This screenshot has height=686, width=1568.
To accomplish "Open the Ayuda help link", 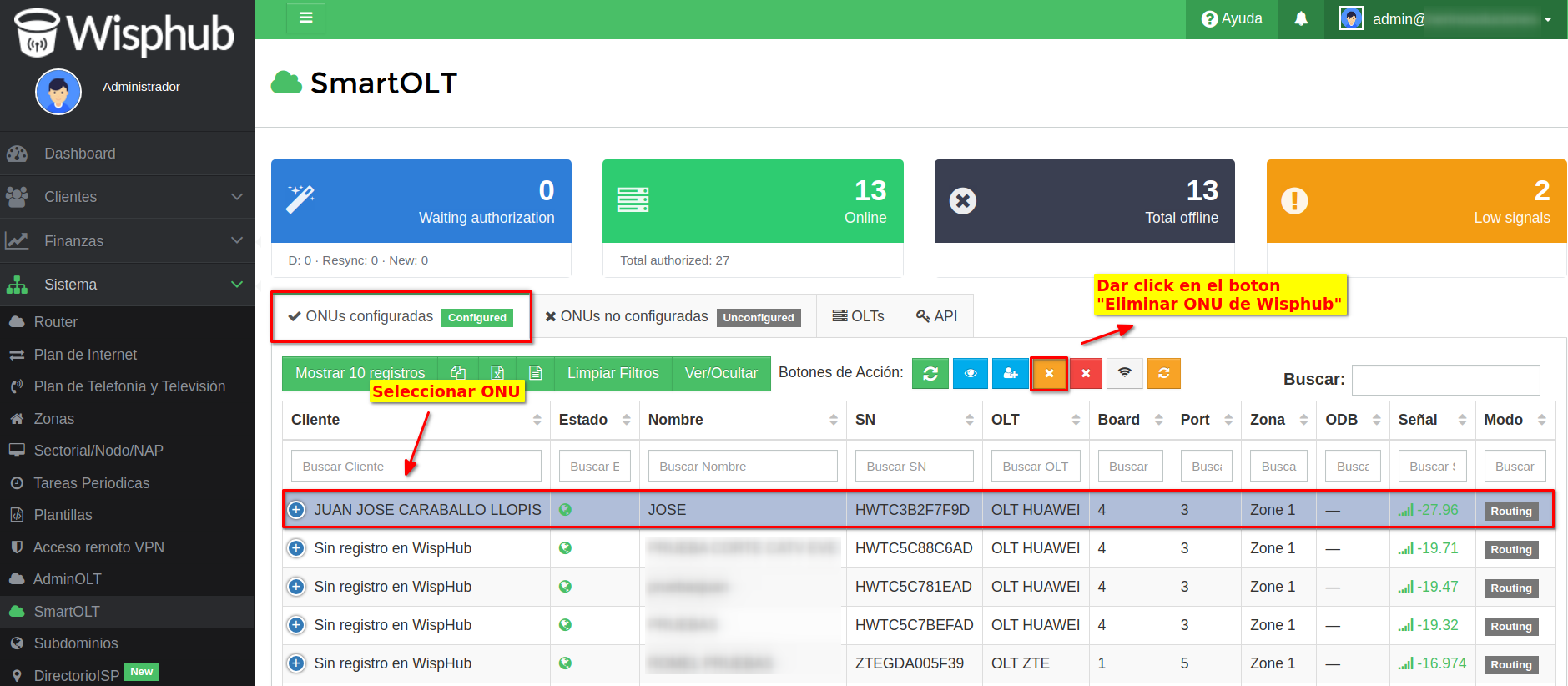I will coord(1232,19).
